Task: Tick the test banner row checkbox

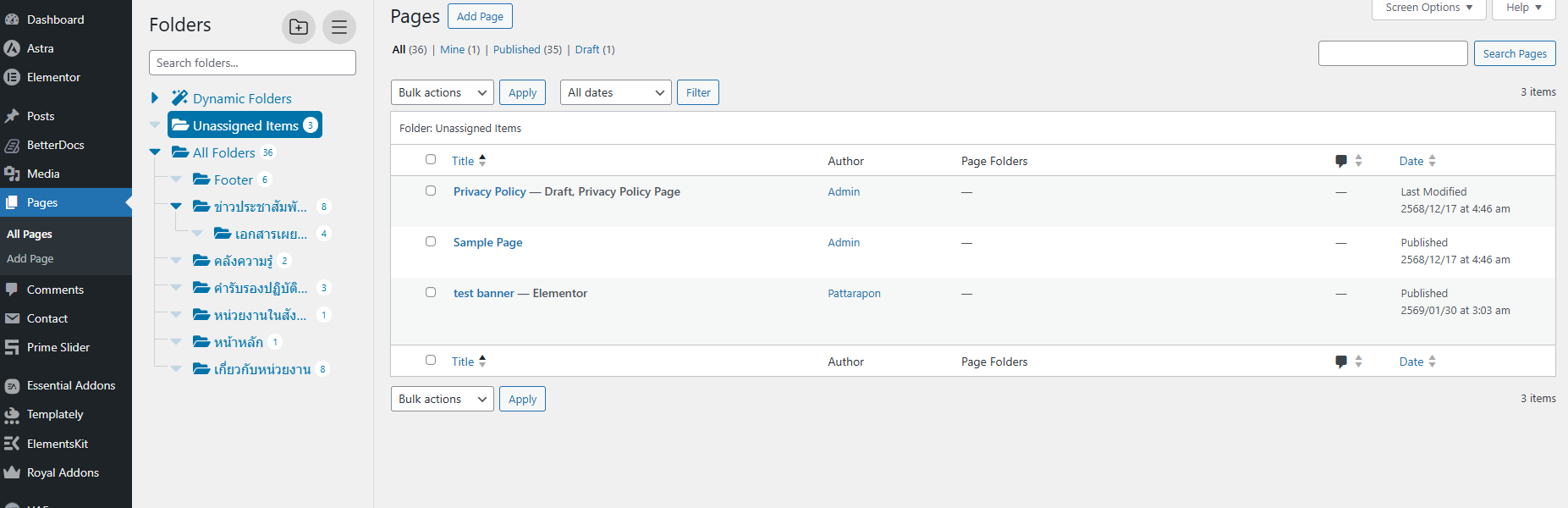Action: coord(431,293)
